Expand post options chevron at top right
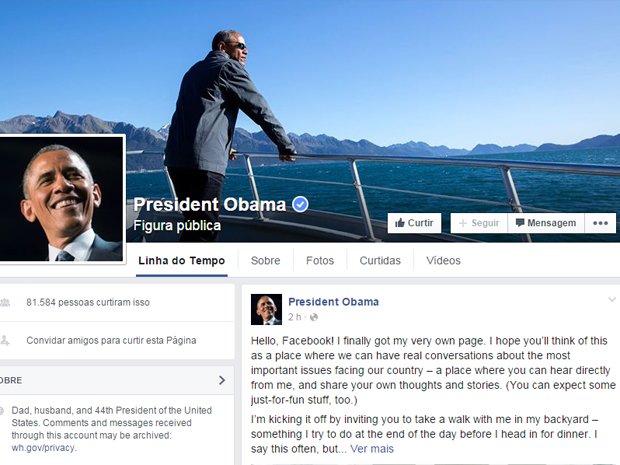Viewport: 620px width, 465px height. pyautogui.click(x=612, y=300)
